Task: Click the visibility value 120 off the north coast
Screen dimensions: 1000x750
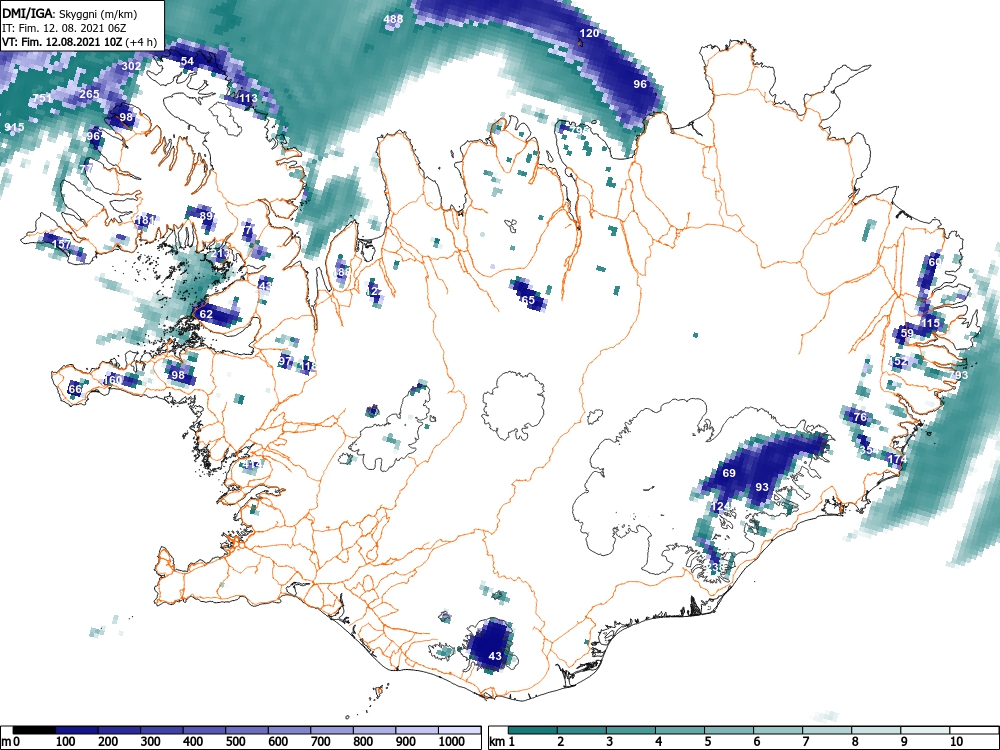Action: (589, 33)
